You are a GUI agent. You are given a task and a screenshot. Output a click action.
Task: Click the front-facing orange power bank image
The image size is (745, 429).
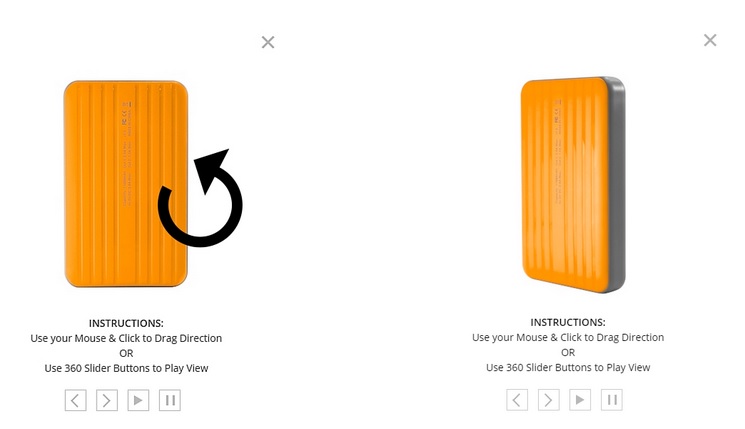pyautogui.click(x=126, y=184)
